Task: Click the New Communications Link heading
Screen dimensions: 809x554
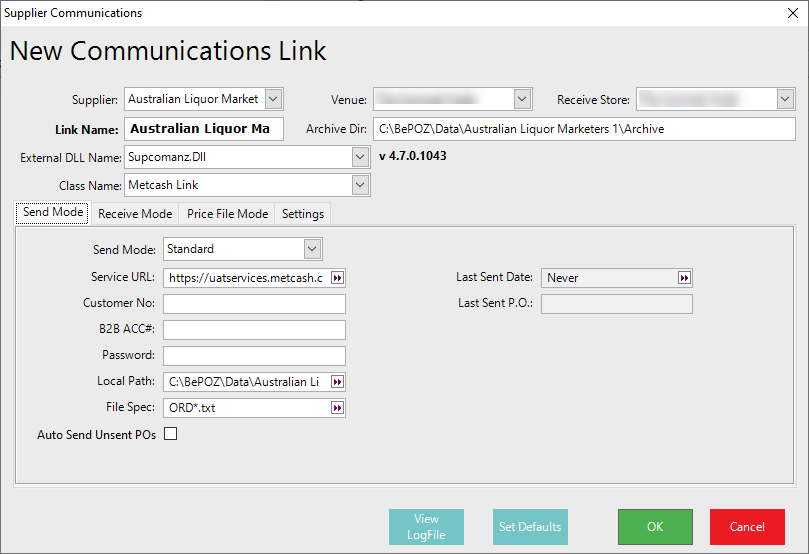Action: tap(168, 51)
